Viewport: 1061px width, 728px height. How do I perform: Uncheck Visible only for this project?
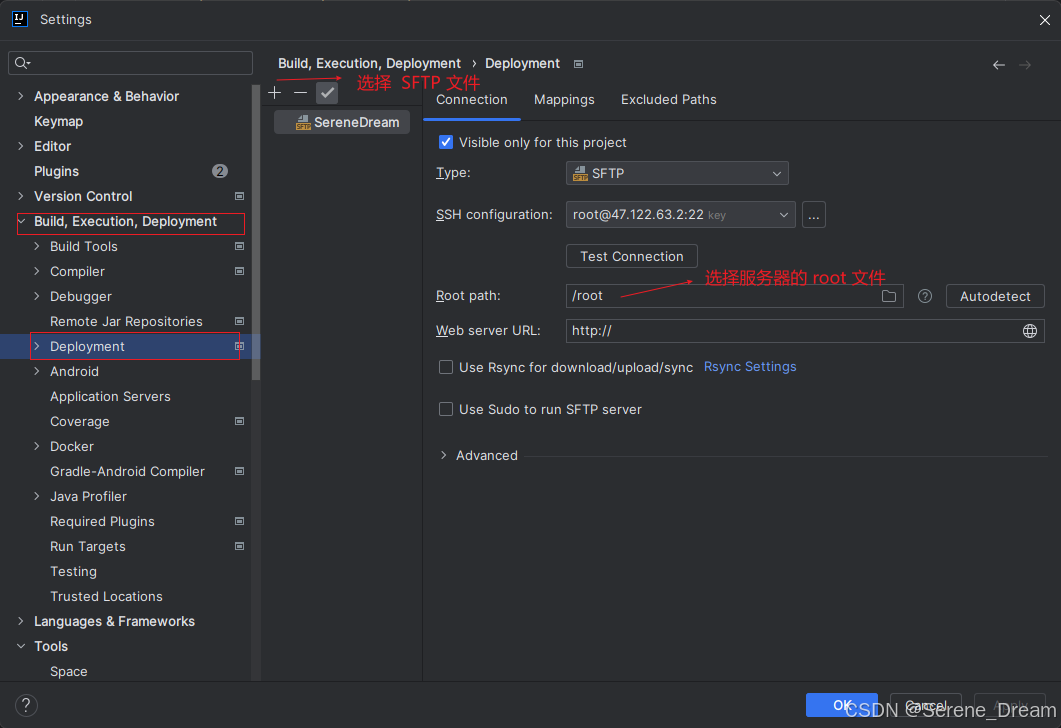(x=446, y=142)
